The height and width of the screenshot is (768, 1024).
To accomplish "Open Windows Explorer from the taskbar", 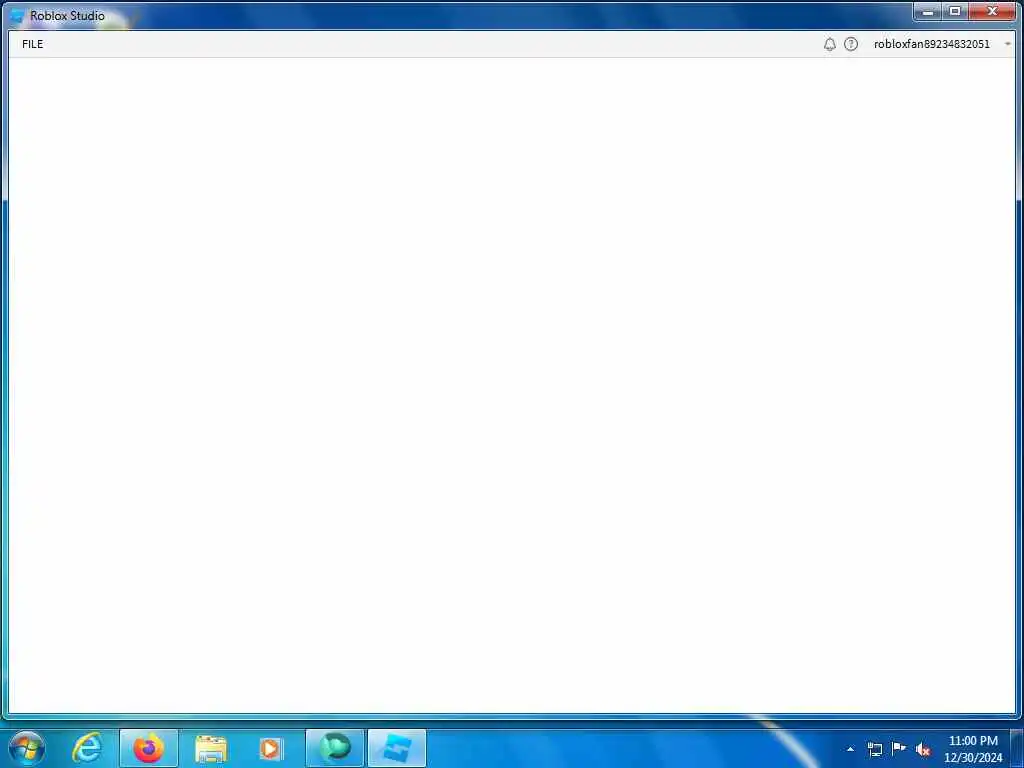I will click(x=210, y=748).
